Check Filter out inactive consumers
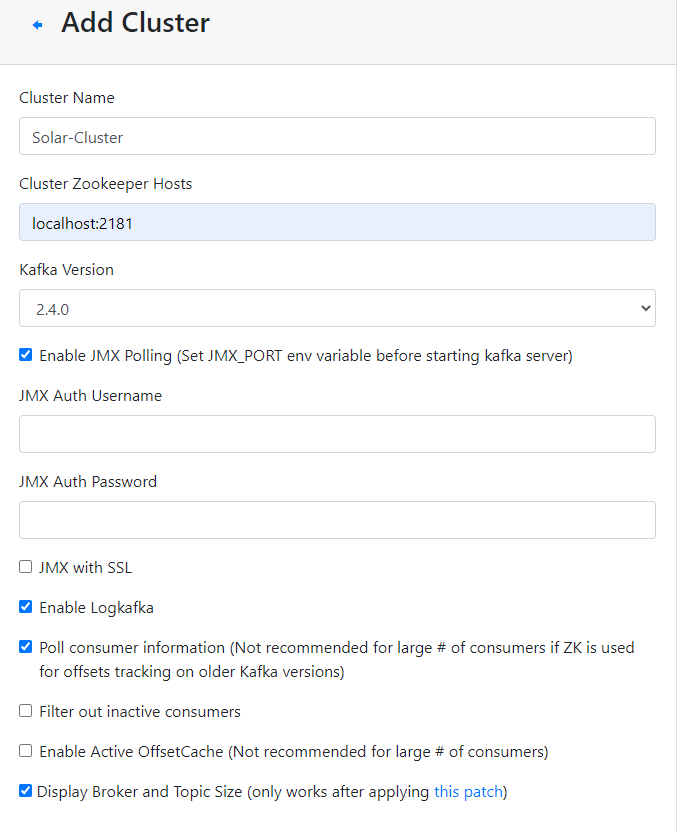 click(25, 711)
